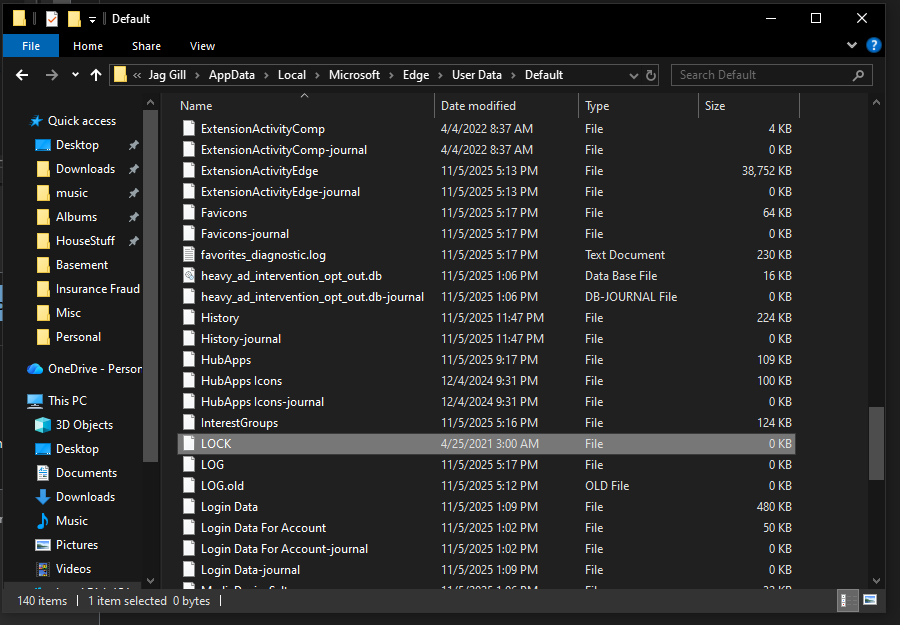Open the address bar breadcrumb dropdown
Viewport: 900px width, 625px height.
point(634,74)
